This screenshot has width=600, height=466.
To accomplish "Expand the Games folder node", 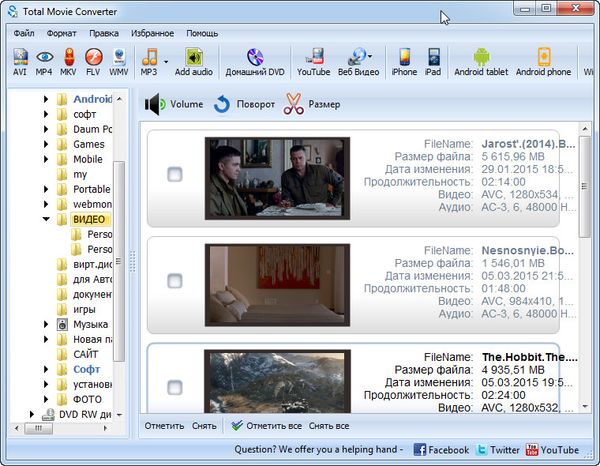I will coord(46,144).
